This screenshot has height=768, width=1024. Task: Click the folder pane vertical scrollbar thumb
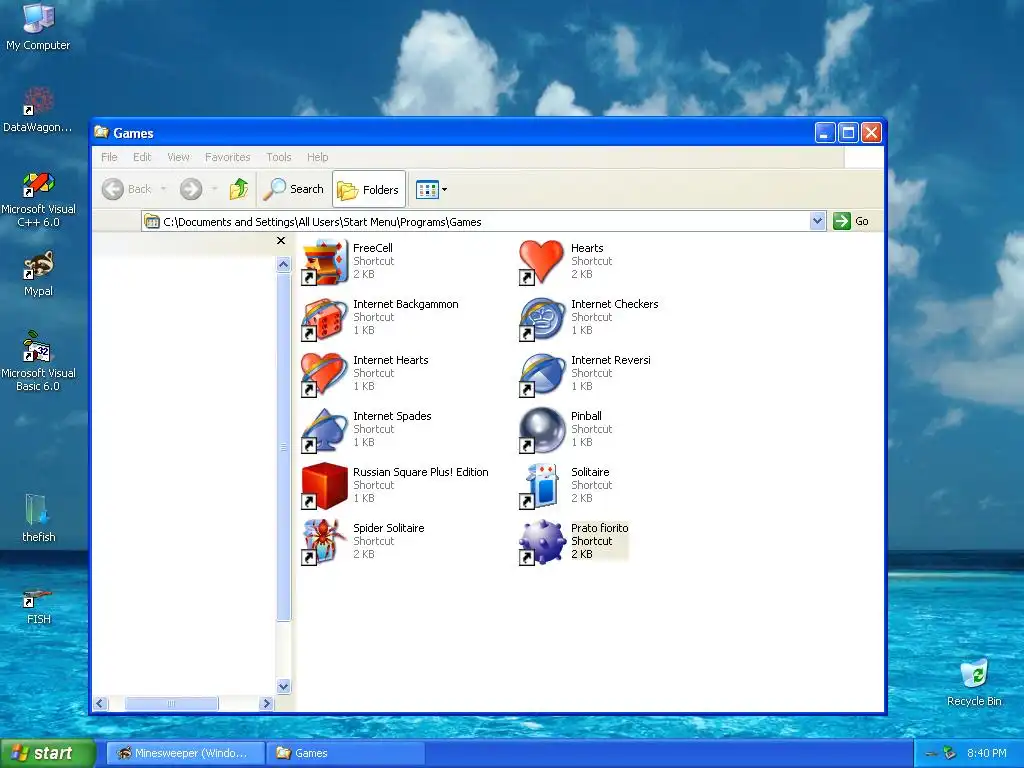tap(283, 447)
